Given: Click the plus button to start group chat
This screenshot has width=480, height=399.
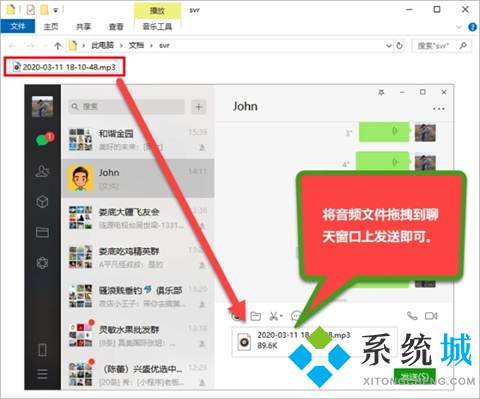Looking at the screenshot, I should coord(199,107).
